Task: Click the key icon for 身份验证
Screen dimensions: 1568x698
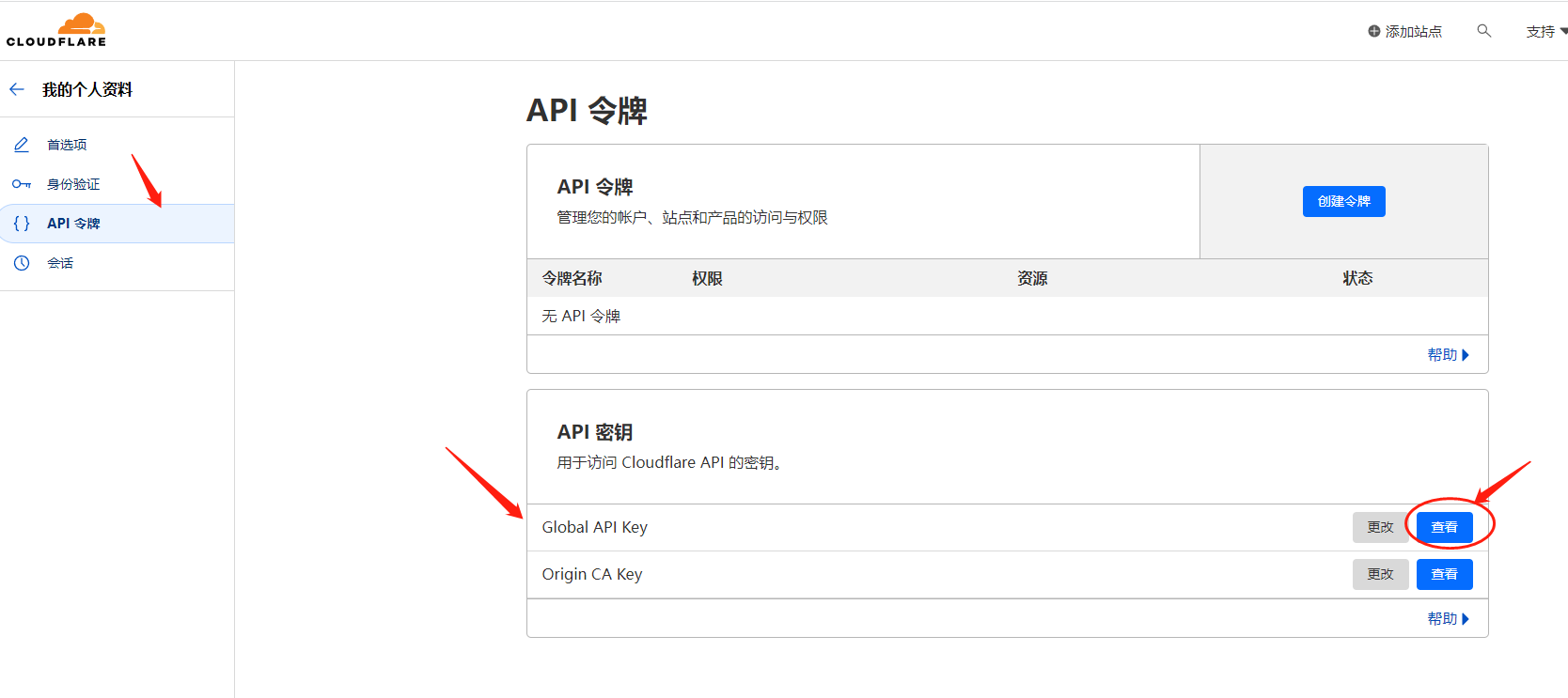Action: 22,184
